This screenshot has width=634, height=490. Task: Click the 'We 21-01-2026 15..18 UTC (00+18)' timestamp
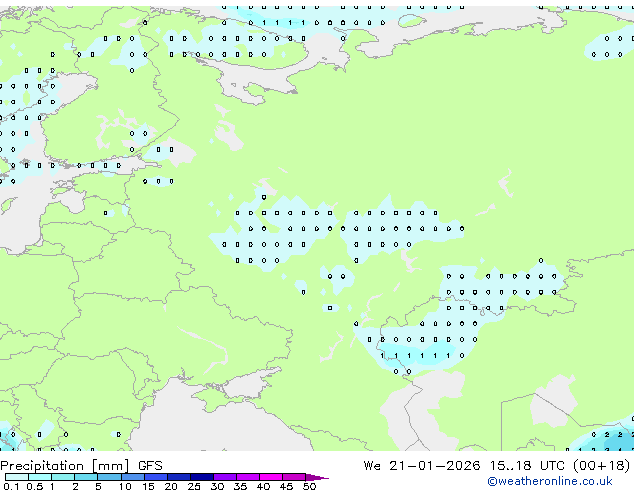[497, 466]
